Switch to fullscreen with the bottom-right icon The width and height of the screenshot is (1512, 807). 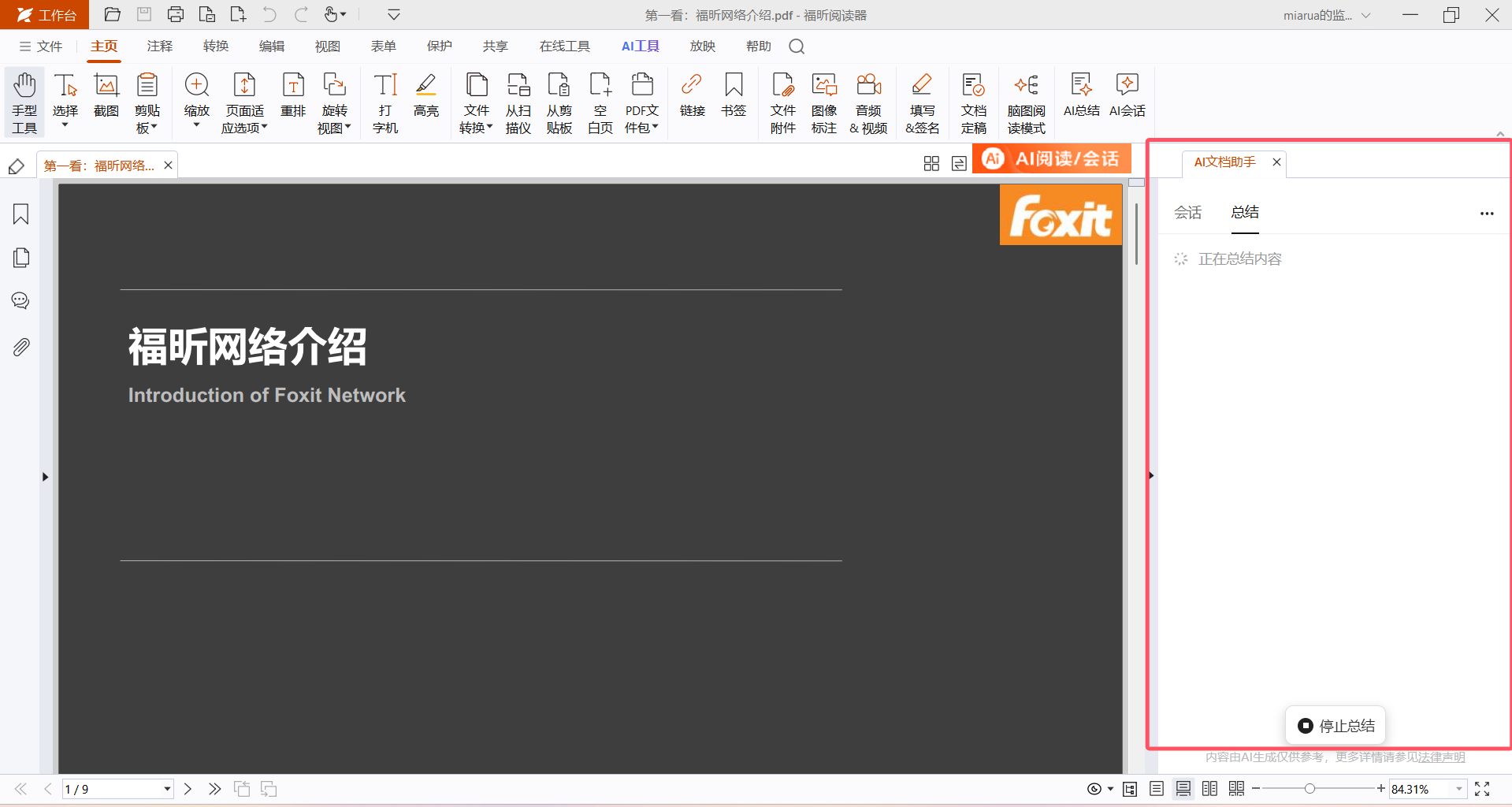1482,789
